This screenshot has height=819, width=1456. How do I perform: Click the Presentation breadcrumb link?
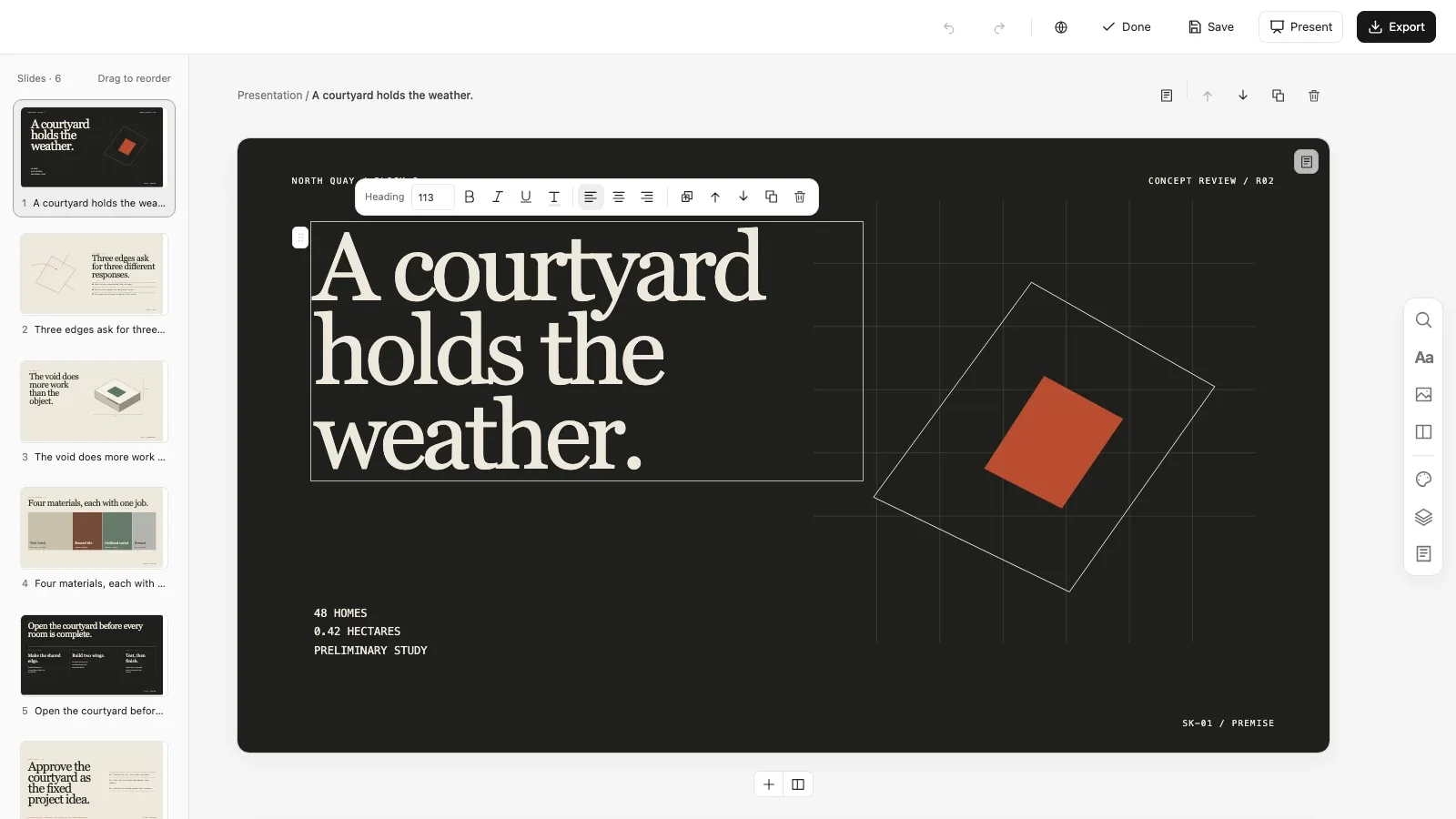pyautogui.click(x=269, y=96)
